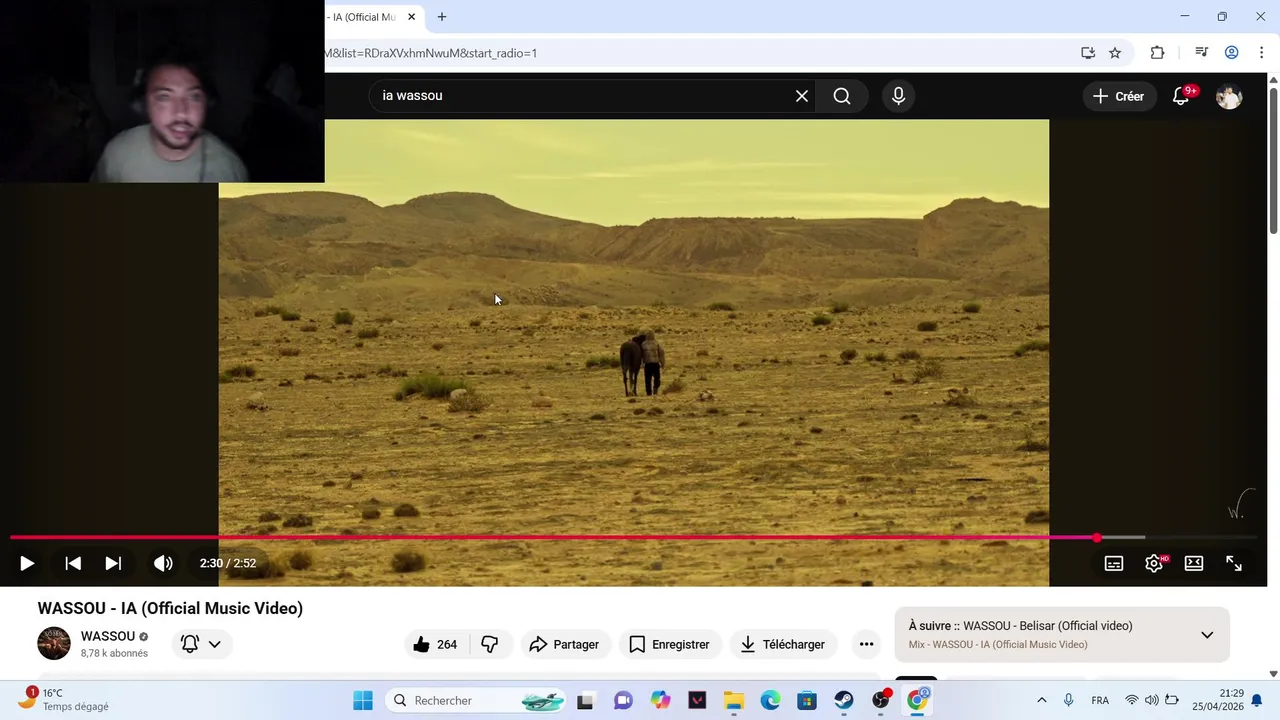Open Chrome extensions puzzle icon
The height and width of the screenshot is (720, 1280).
(x=1158, y=53)
